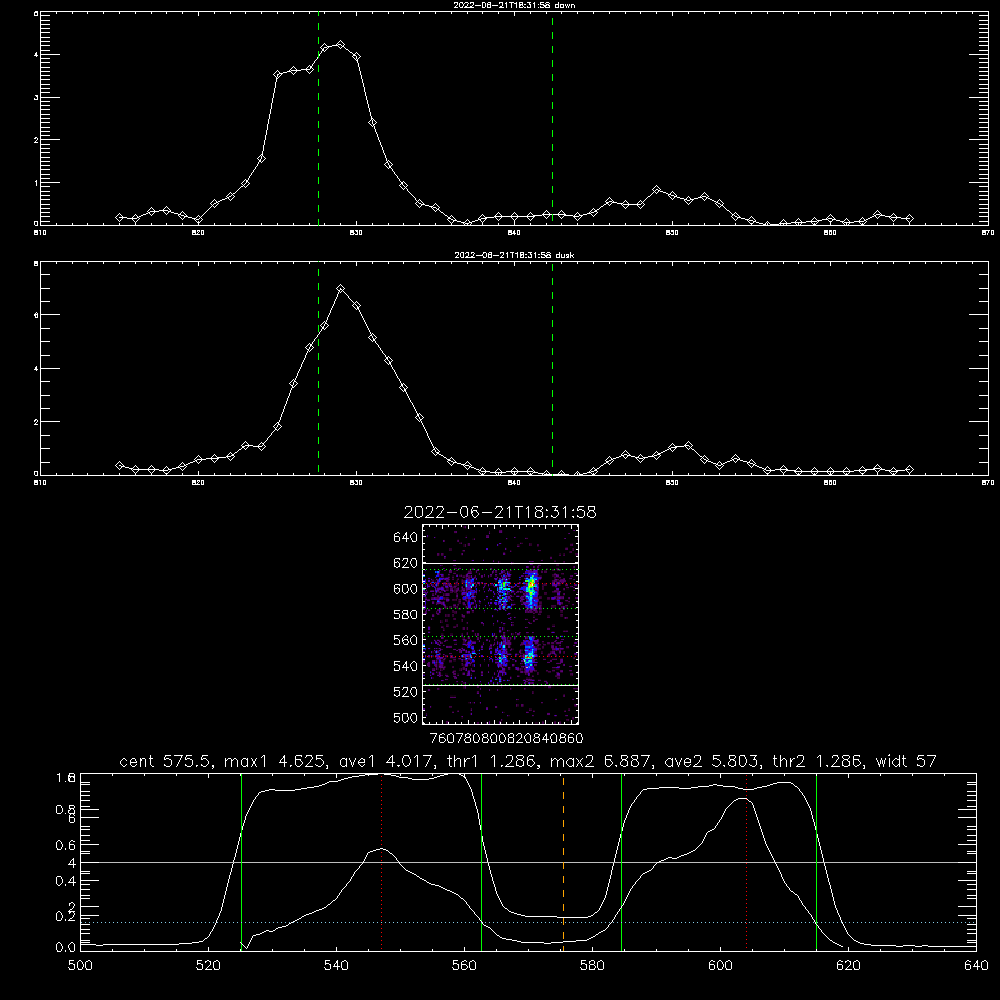The image size is (1000, 1000).
Task: Click the highest diamond marker on the dusk curve
Action: (x=341, y=289)
